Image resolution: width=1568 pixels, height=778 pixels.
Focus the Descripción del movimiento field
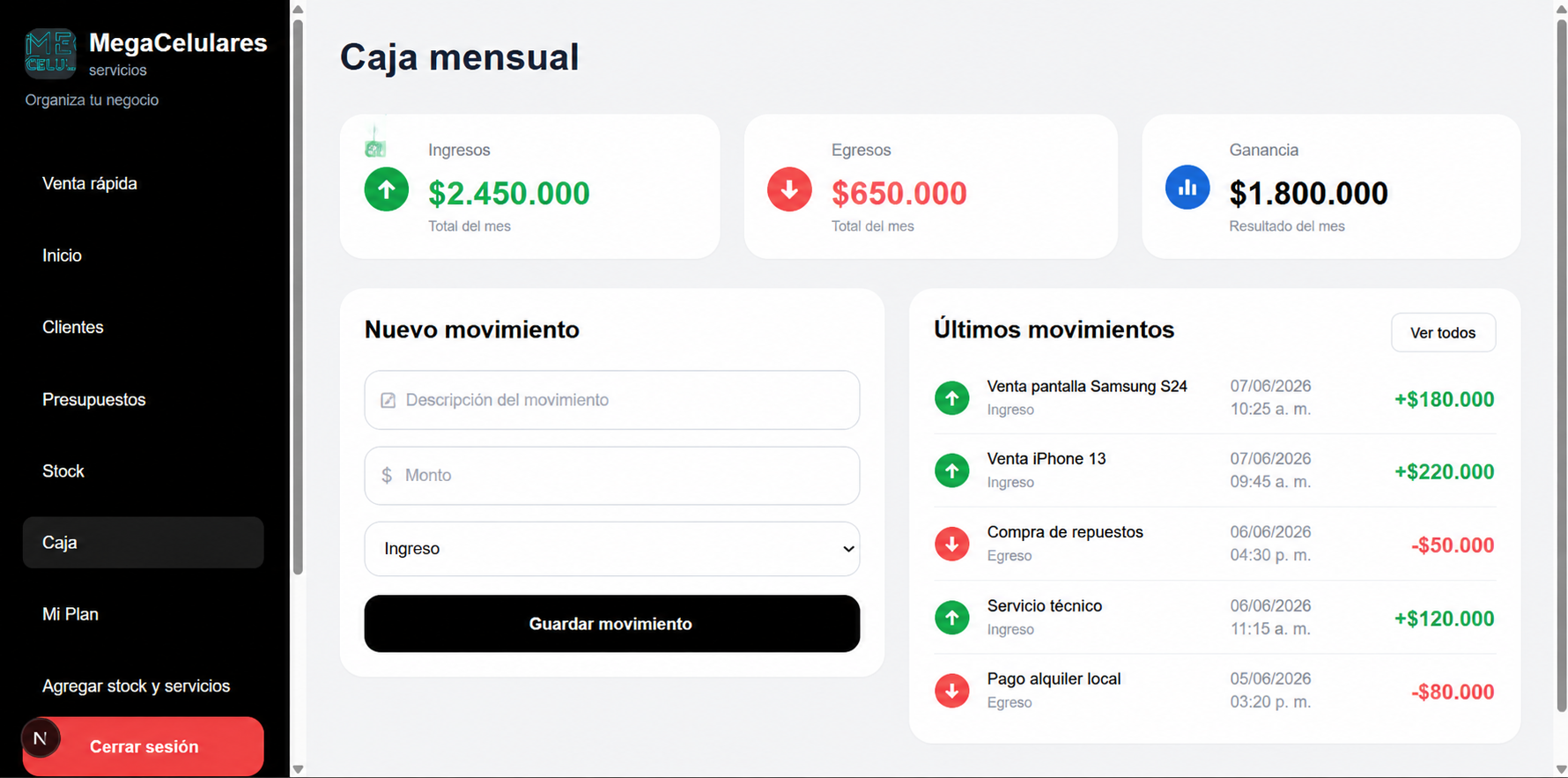click(612, 400)
